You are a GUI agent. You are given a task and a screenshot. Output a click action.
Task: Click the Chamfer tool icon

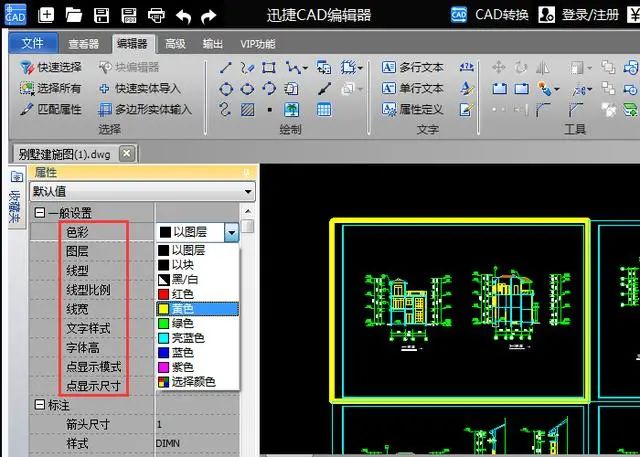576,110
